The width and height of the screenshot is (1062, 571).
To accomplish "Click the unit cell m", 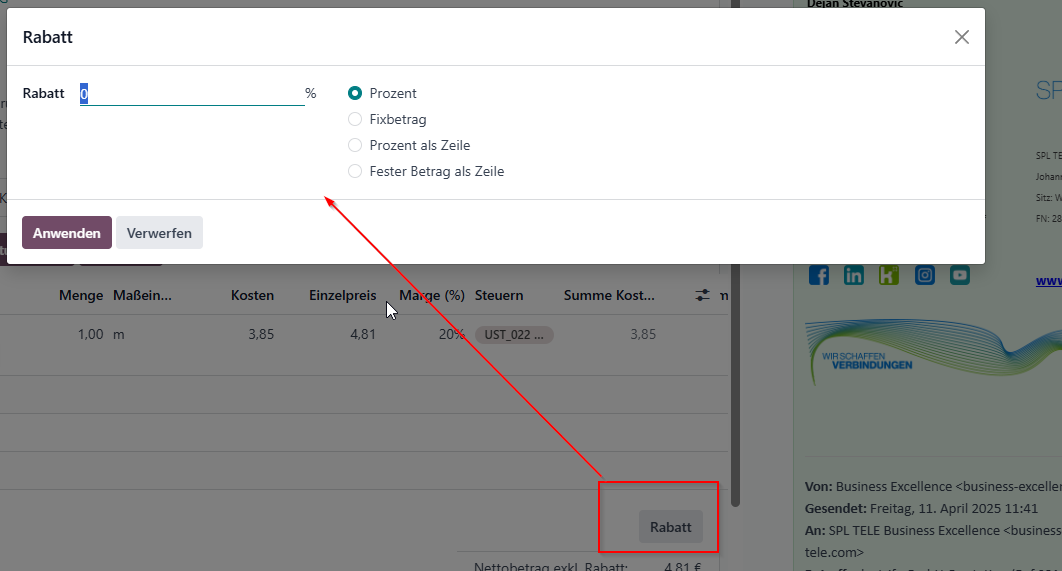I will click(x=119, y=335).
